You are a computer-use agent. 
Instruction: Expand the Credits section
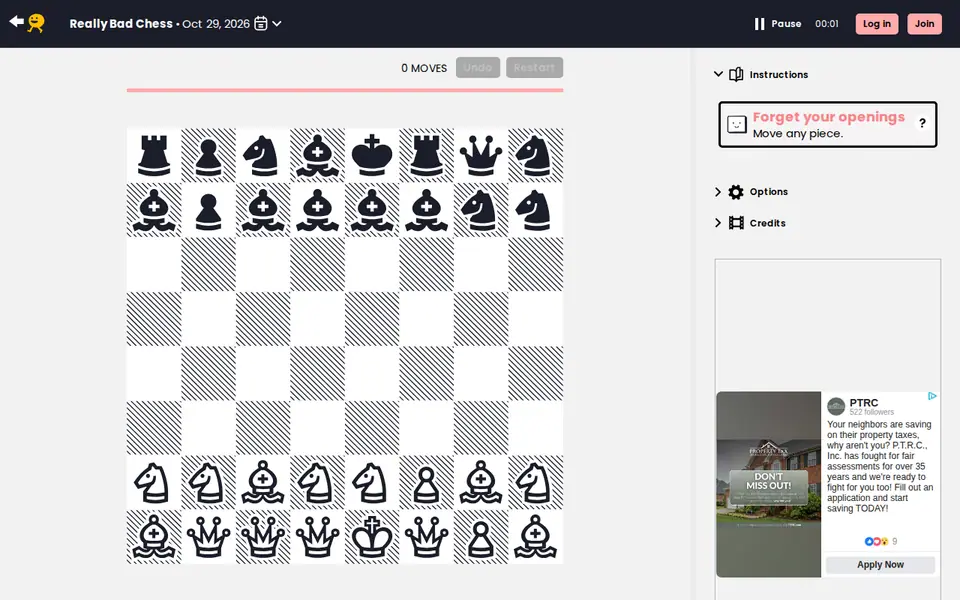tap(718, 223)
